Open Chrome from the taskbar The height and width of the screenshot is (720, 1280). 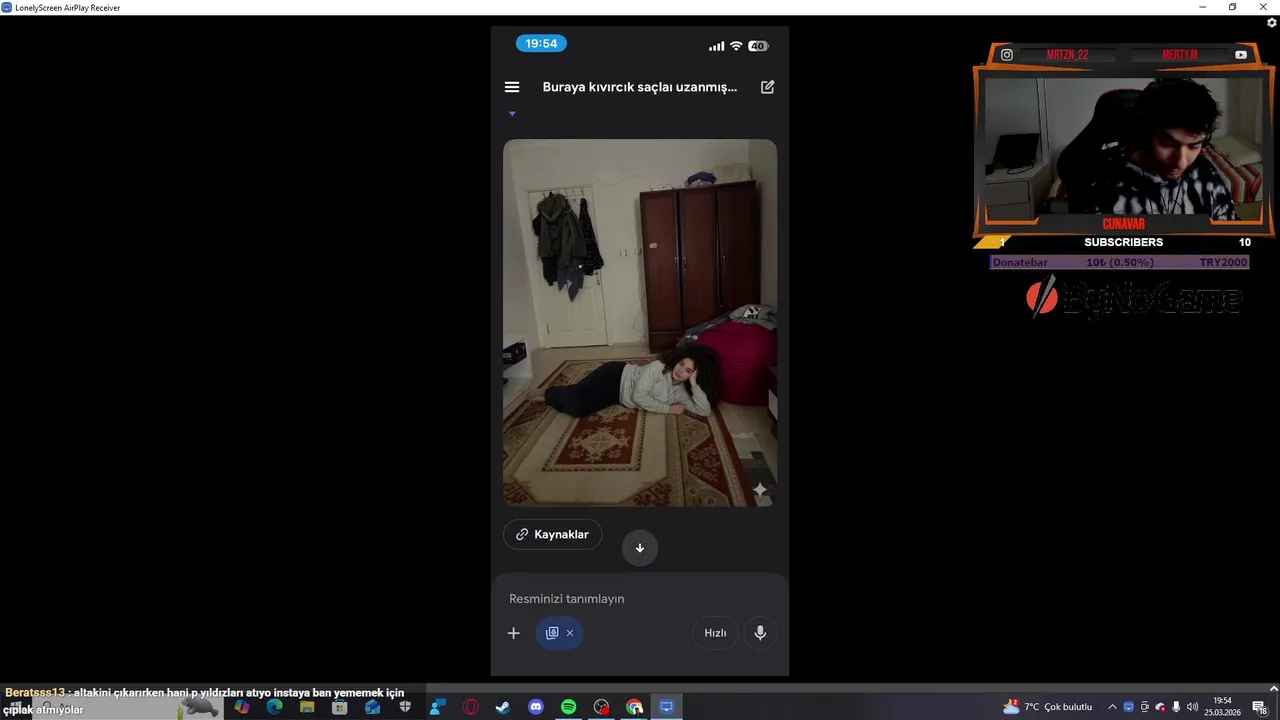coord(634,707)
